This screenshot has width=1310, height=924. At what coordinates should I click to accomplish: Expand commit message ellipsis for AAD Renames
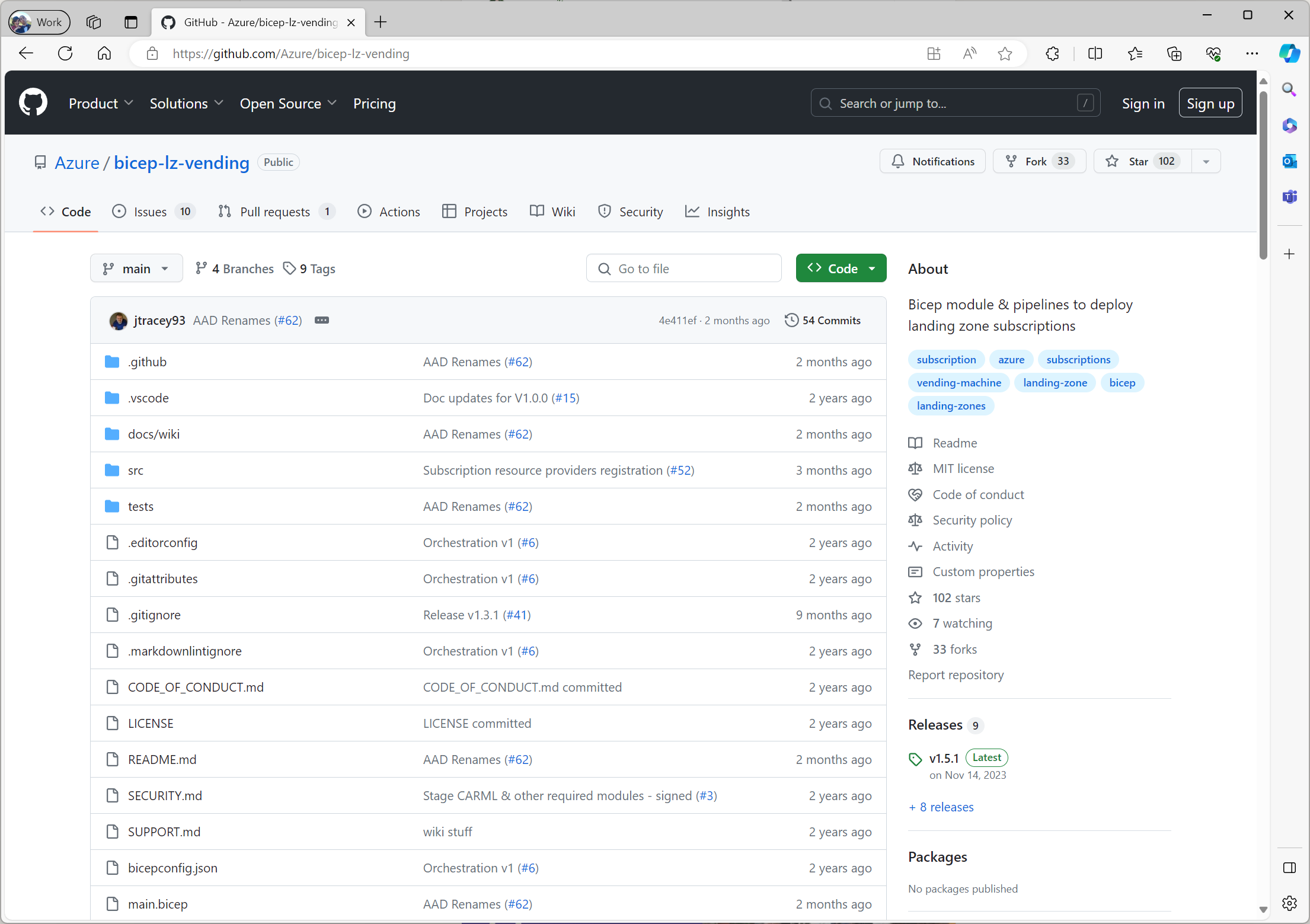322,320
